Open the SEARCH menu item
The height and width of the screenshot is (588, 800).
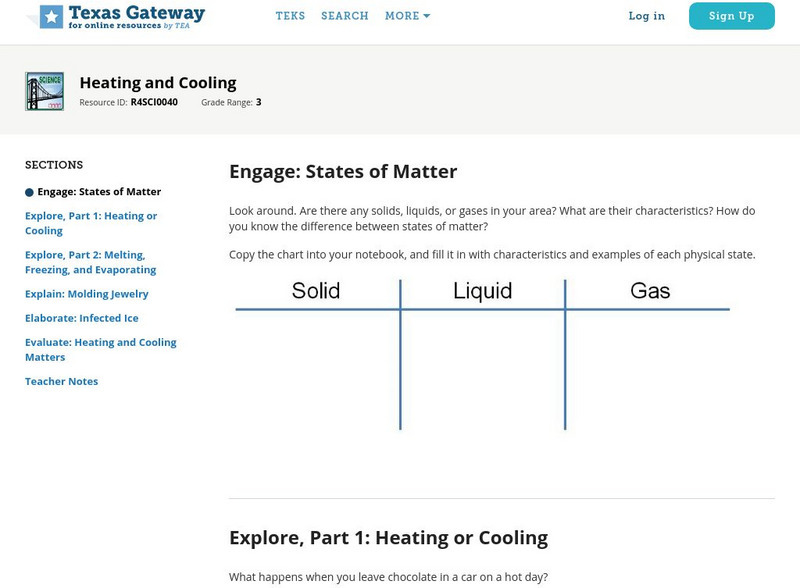[x=345, y=16]
